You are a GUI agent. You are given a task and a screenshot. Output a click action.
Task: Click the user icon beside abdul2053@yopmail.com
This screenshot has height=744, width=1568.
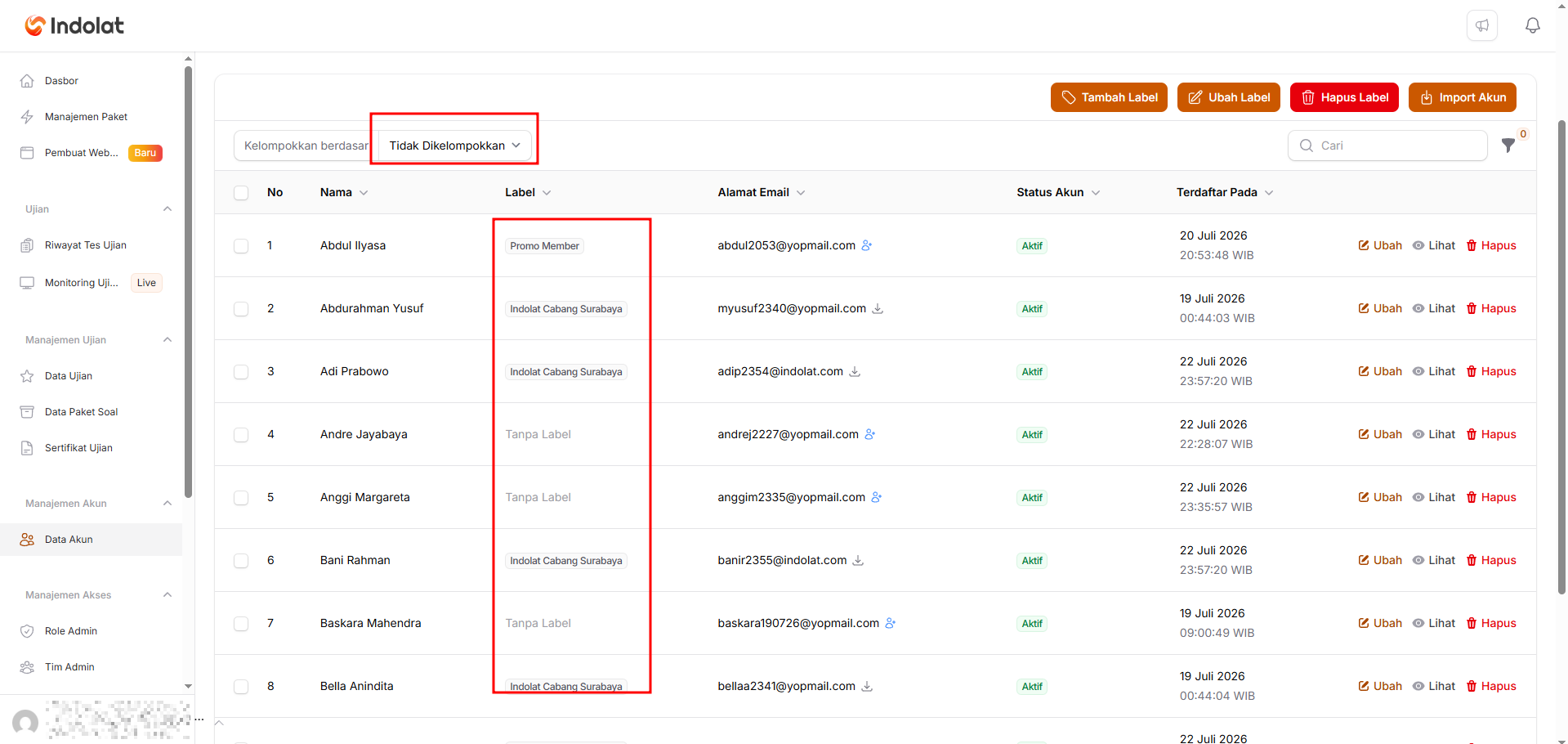click(867, 245)
